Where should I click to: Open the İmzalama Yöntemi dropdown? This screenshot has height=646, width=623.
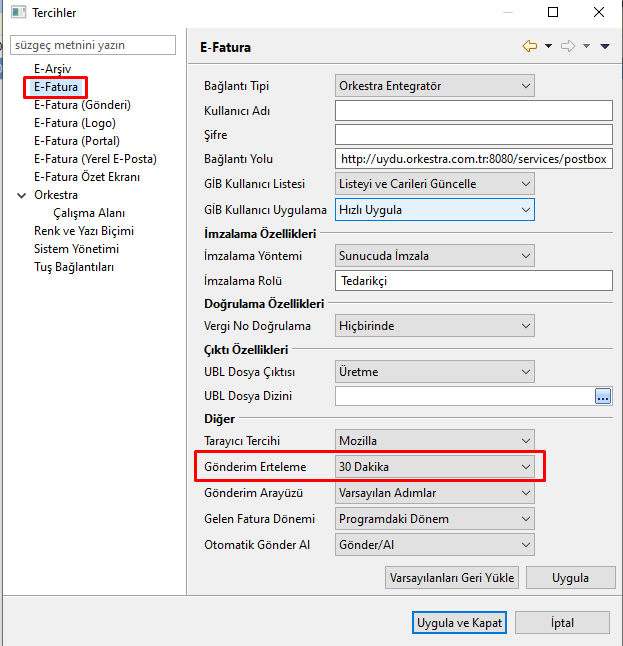tap(434, 256)
